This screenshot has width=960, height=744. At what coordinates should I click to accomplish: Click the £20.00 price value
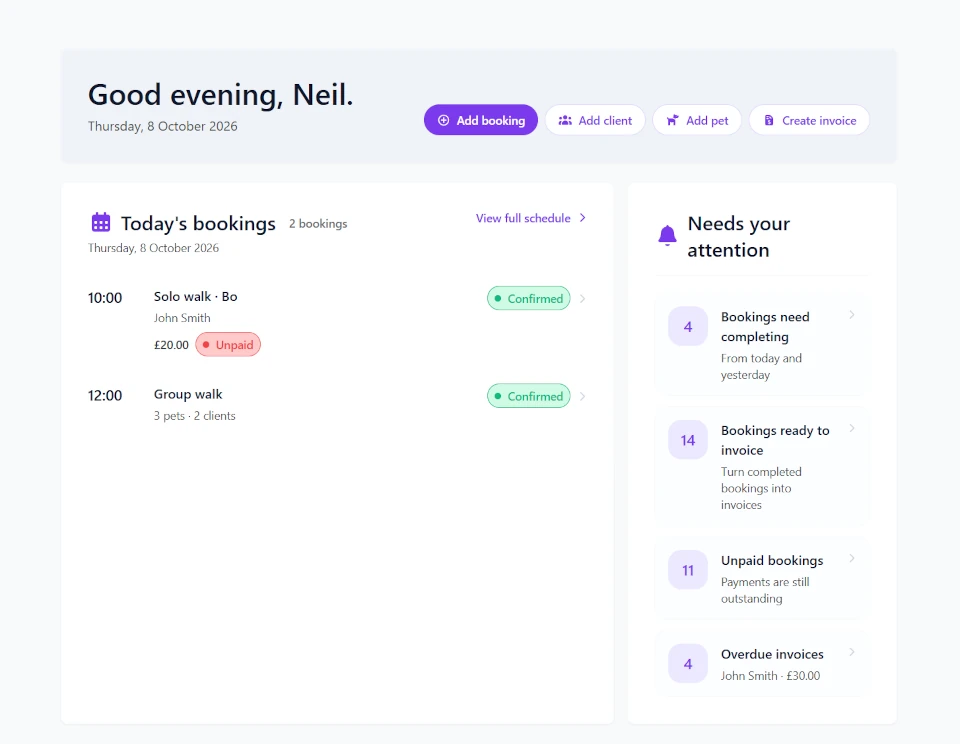pyautogui.click(x=171, y=345)
